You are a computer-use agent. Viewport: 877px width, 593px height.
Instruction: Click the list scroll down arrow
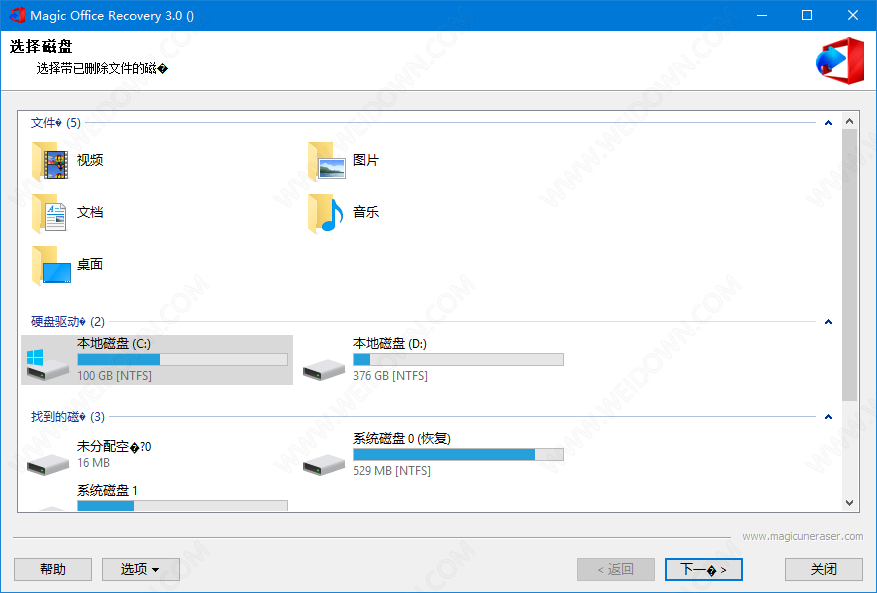pyautogui.click(x=850, y=503)
